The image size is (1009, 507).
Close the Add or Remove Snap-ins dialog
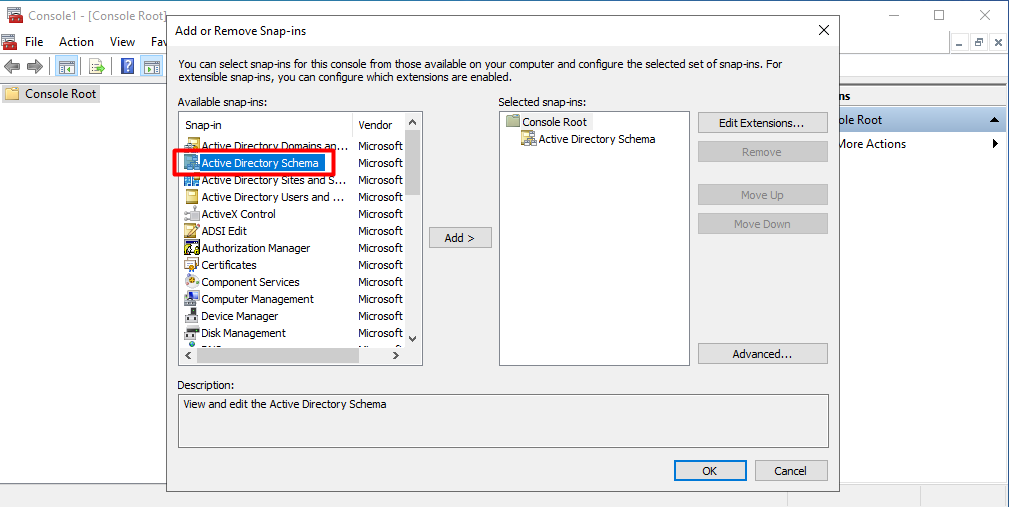click(x=824, y=30)
